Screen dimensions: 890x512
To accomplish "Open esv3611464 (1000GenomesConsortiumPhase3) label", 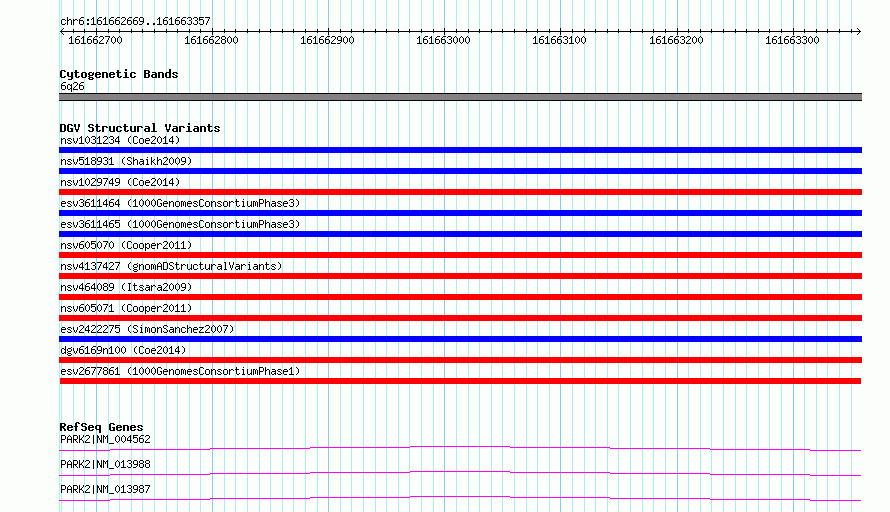I will [180, 203].
